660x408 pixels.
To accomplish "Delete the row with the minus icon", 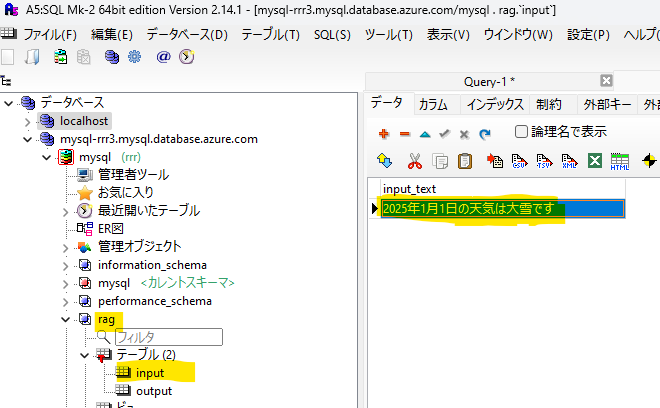I will 405,134.
